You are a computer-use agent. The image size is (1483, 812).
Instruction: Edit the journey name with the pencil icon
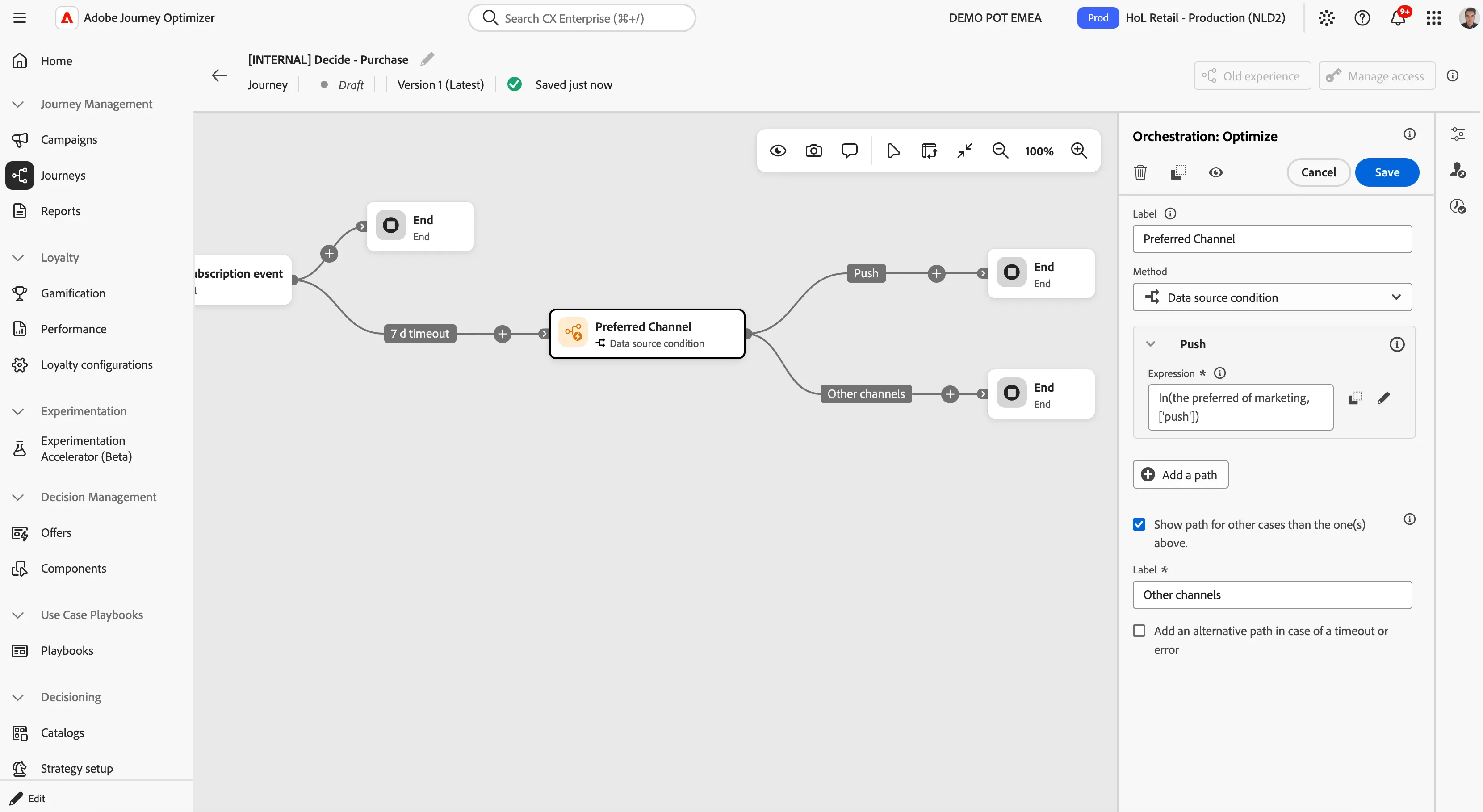tap(427, 59)
